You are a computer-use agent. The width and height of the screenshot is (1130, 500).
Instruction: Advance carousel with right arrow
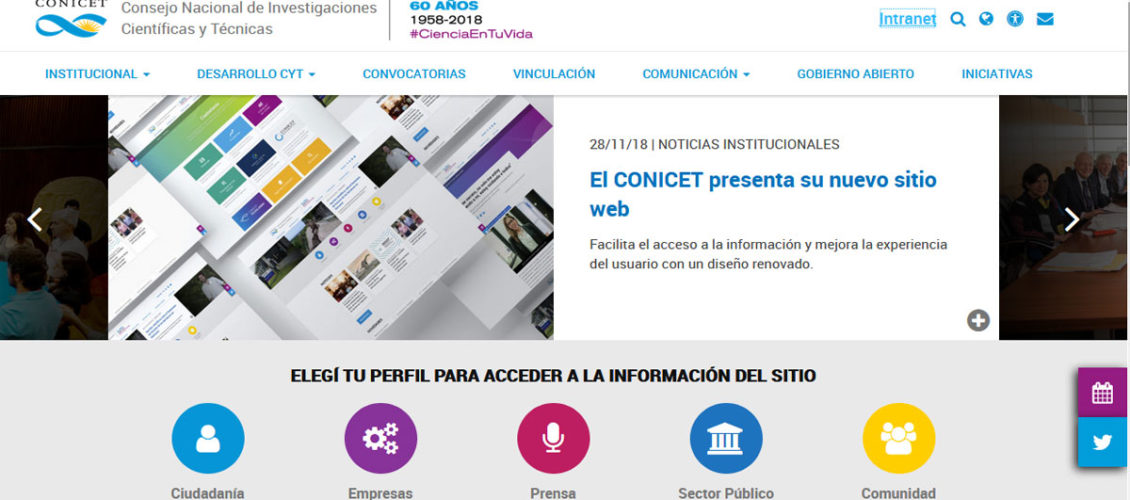click(1072, 219)
